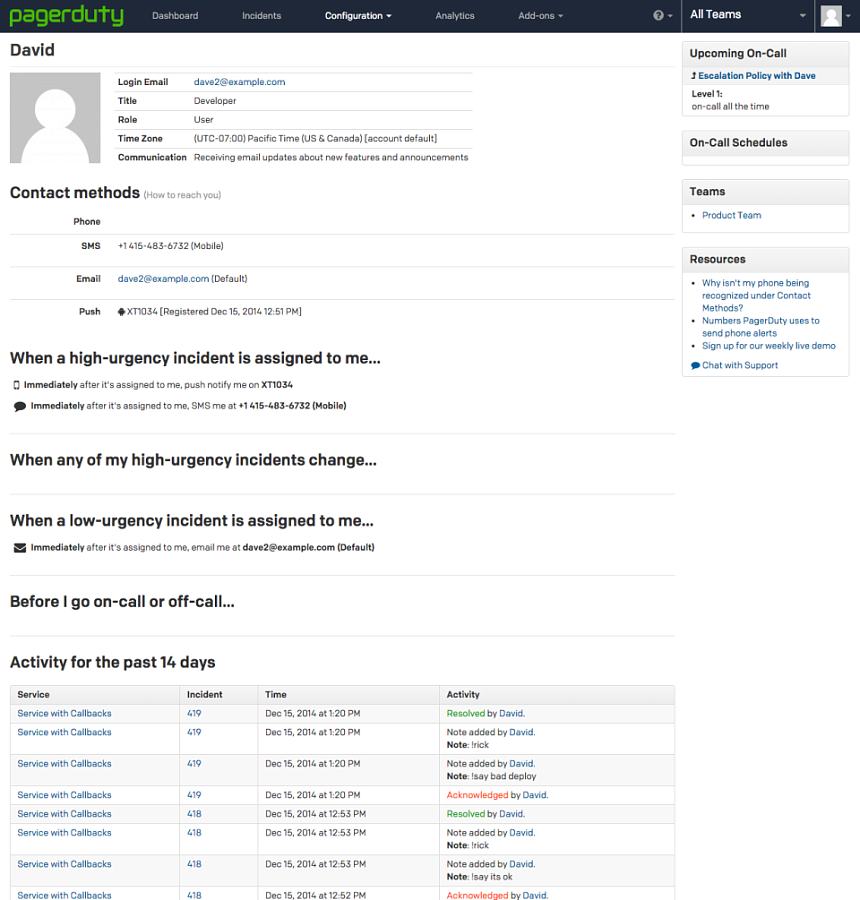The height and width of the screenshot is (900, 860).
Task: Open the help question mark menu
Action: (x=662, y=15)
